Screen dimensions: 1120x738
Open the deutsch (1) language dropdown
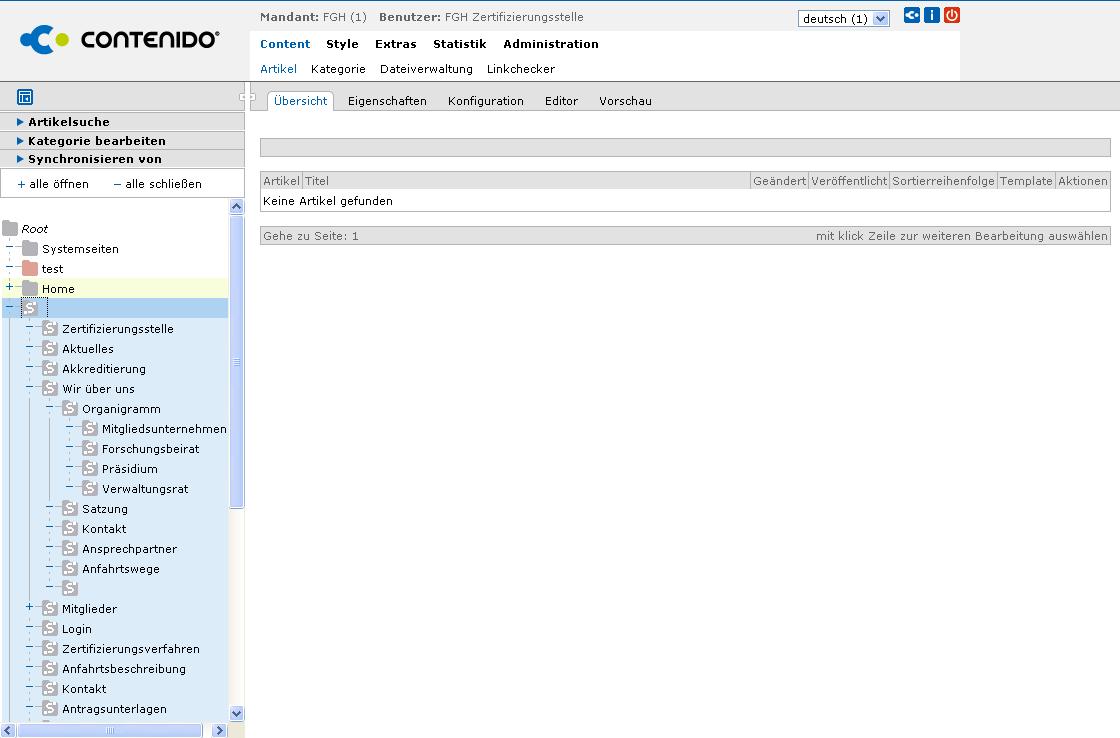[x=844, y=19]
